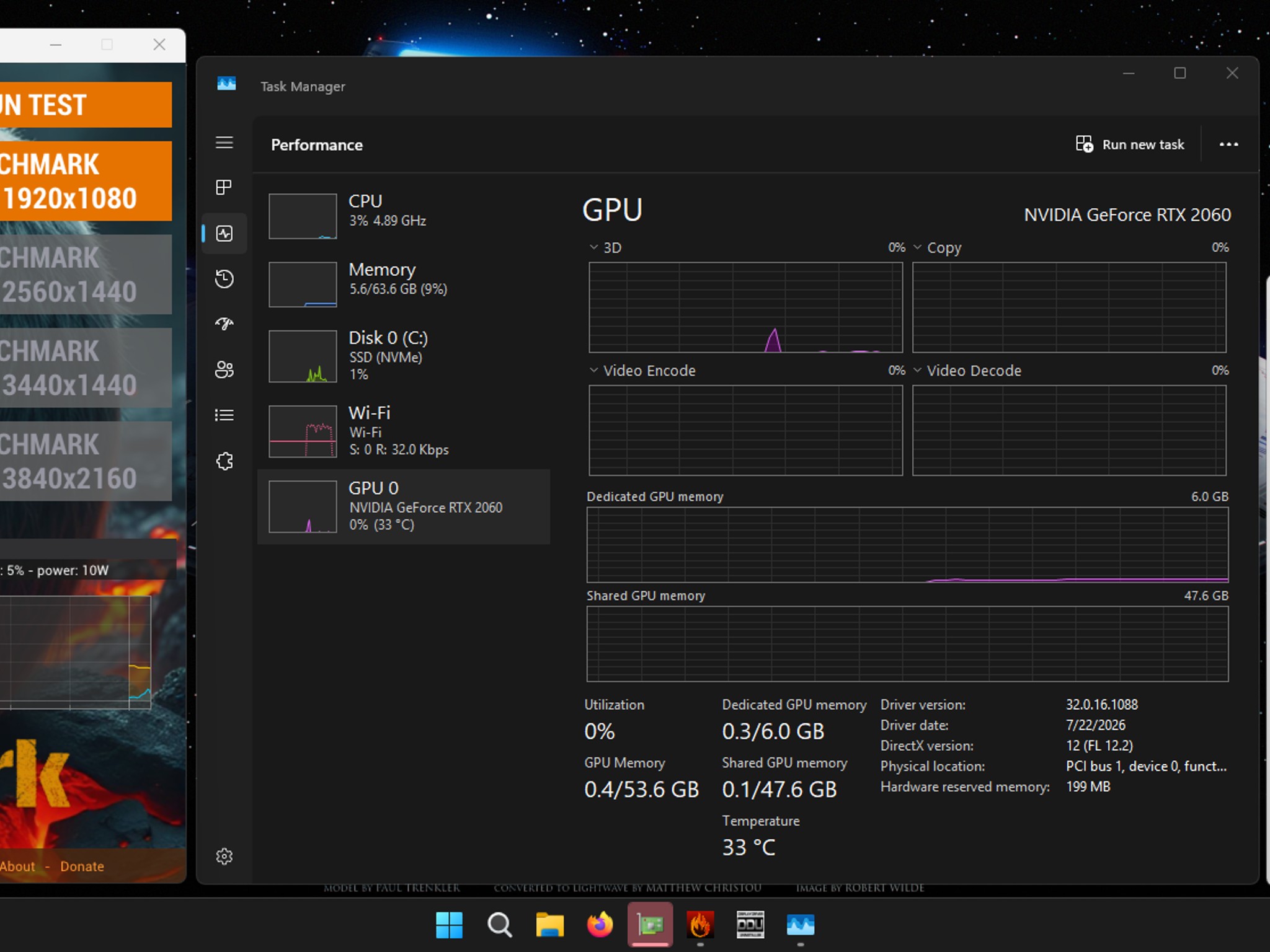
Task: Select the Performance page icon in sidebar
Action: click(224, 233)
